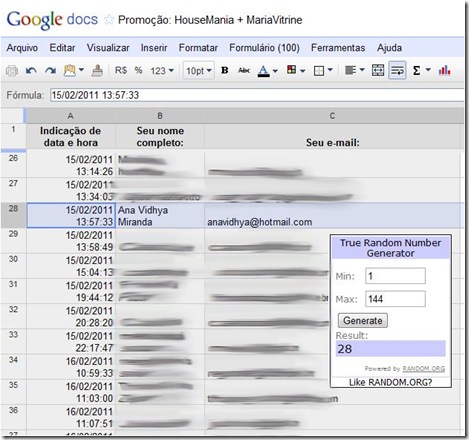Toggle bold text formatting
Screen dimensions: 469x440
click(x=225, y=70)
